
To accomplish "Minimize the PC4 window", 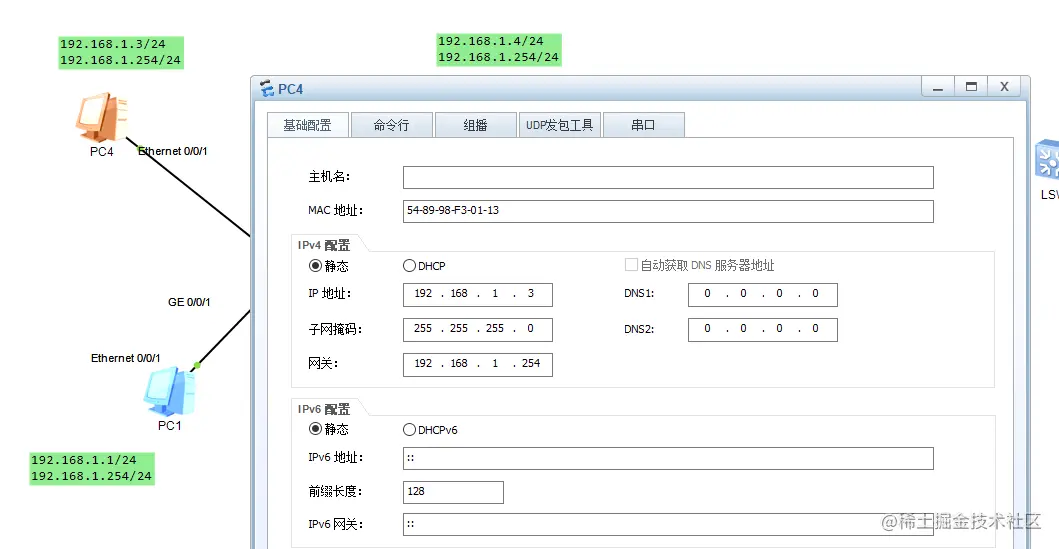I will [938, 87].
